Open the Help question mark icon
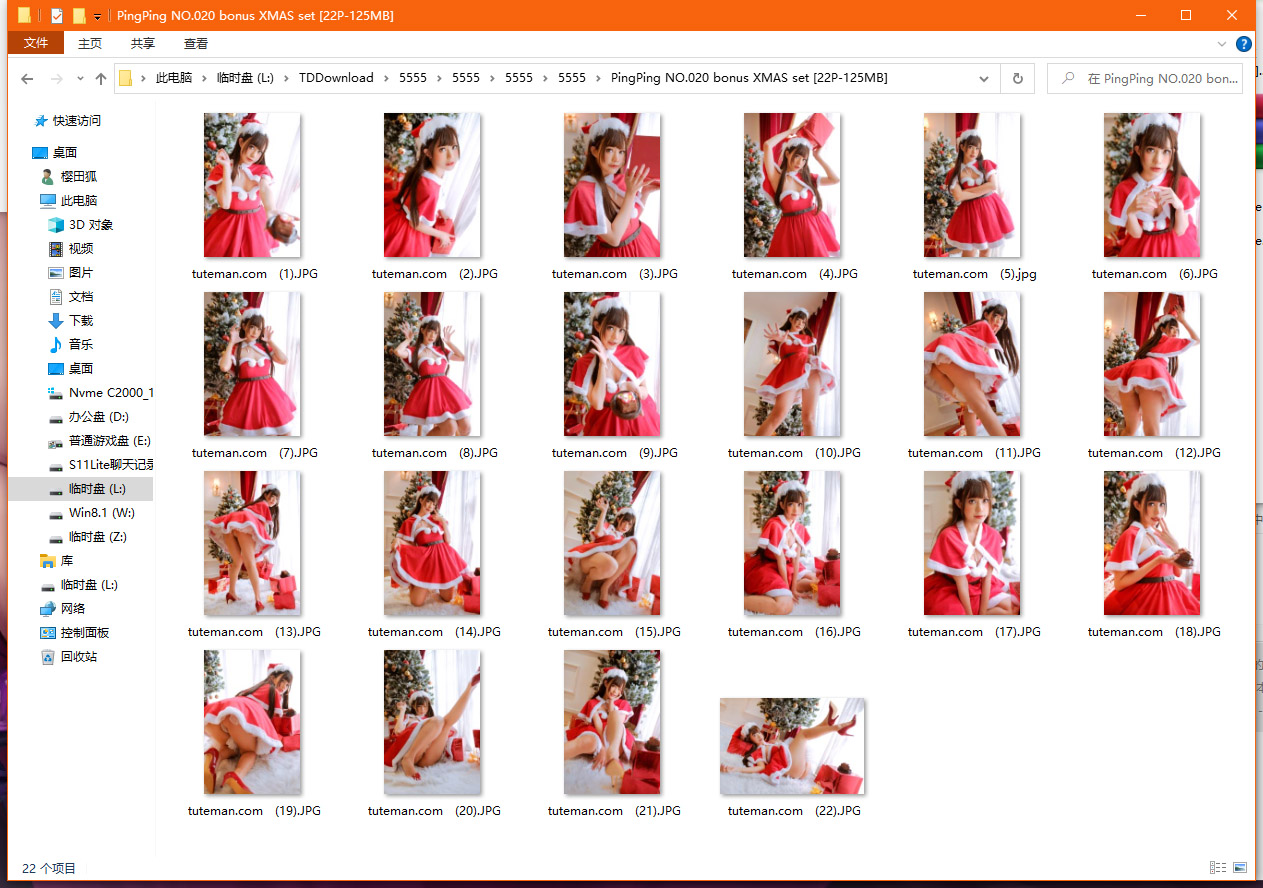The image size is (1263, 888). tap(1243, 44)
